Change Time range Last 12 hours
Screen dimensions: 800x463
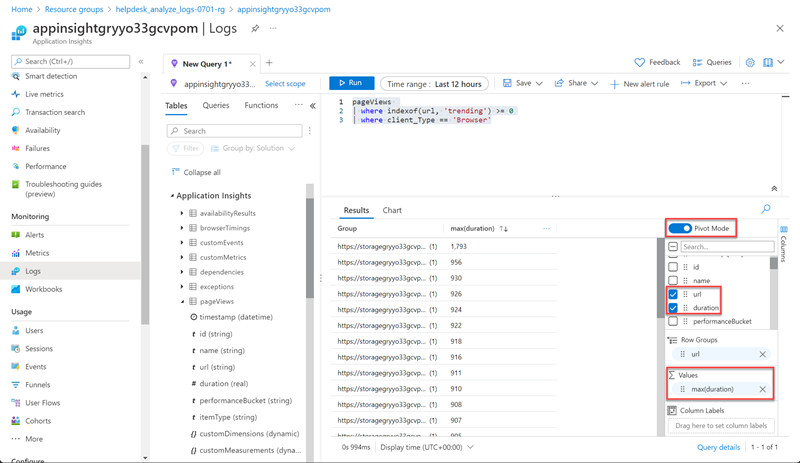tap(434, 84)
